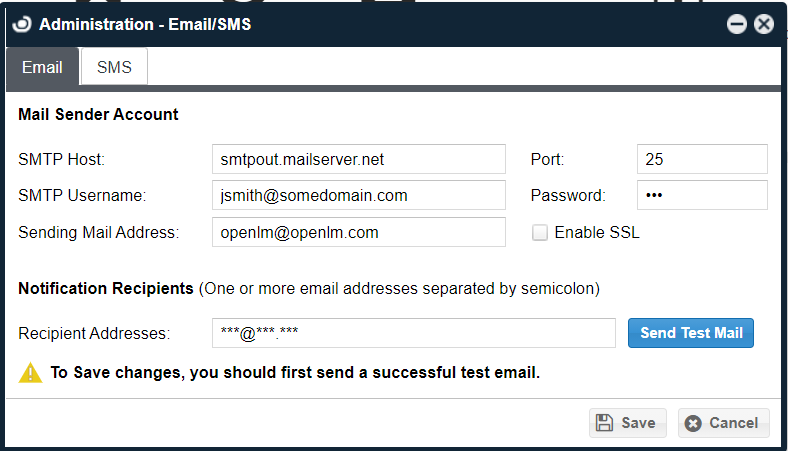This screenshot has width=788, height=451.
Task: Close the Email/SMS administration window
Action: coord(764,24)
